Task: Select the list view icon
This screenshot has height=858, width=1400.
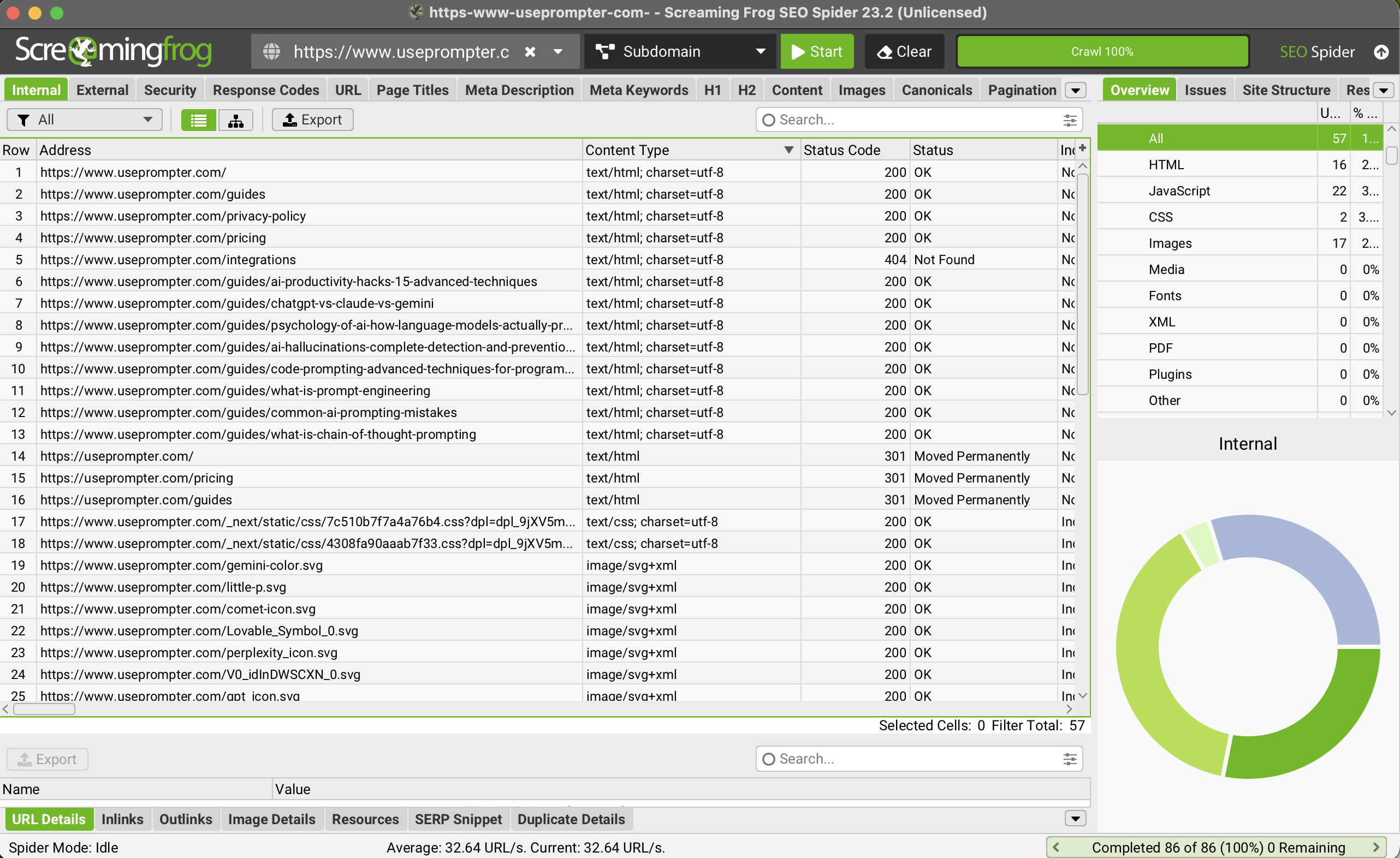Action: tap(198, 120)
